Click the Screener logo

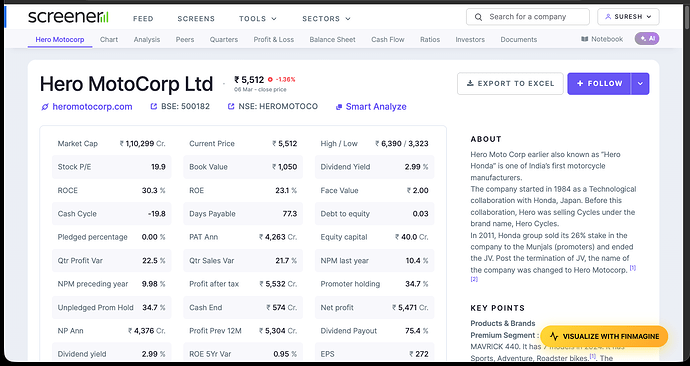tap(68, 17)
